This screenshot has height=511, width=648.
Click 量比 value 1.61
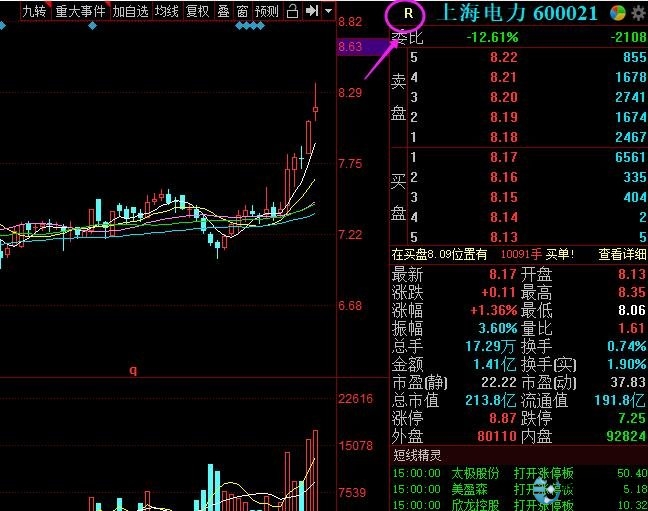pos(632,328)
